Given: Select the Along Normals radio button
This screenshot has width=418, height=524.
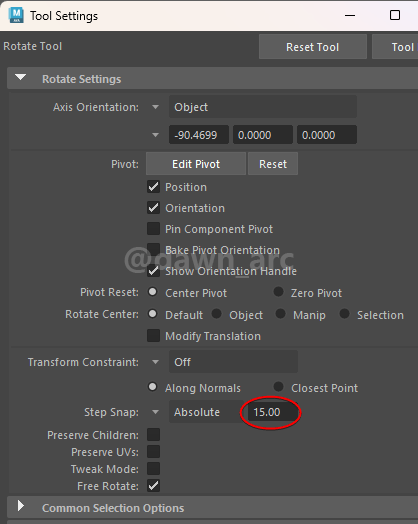Looking at the screenshot, I should [152, 387].
